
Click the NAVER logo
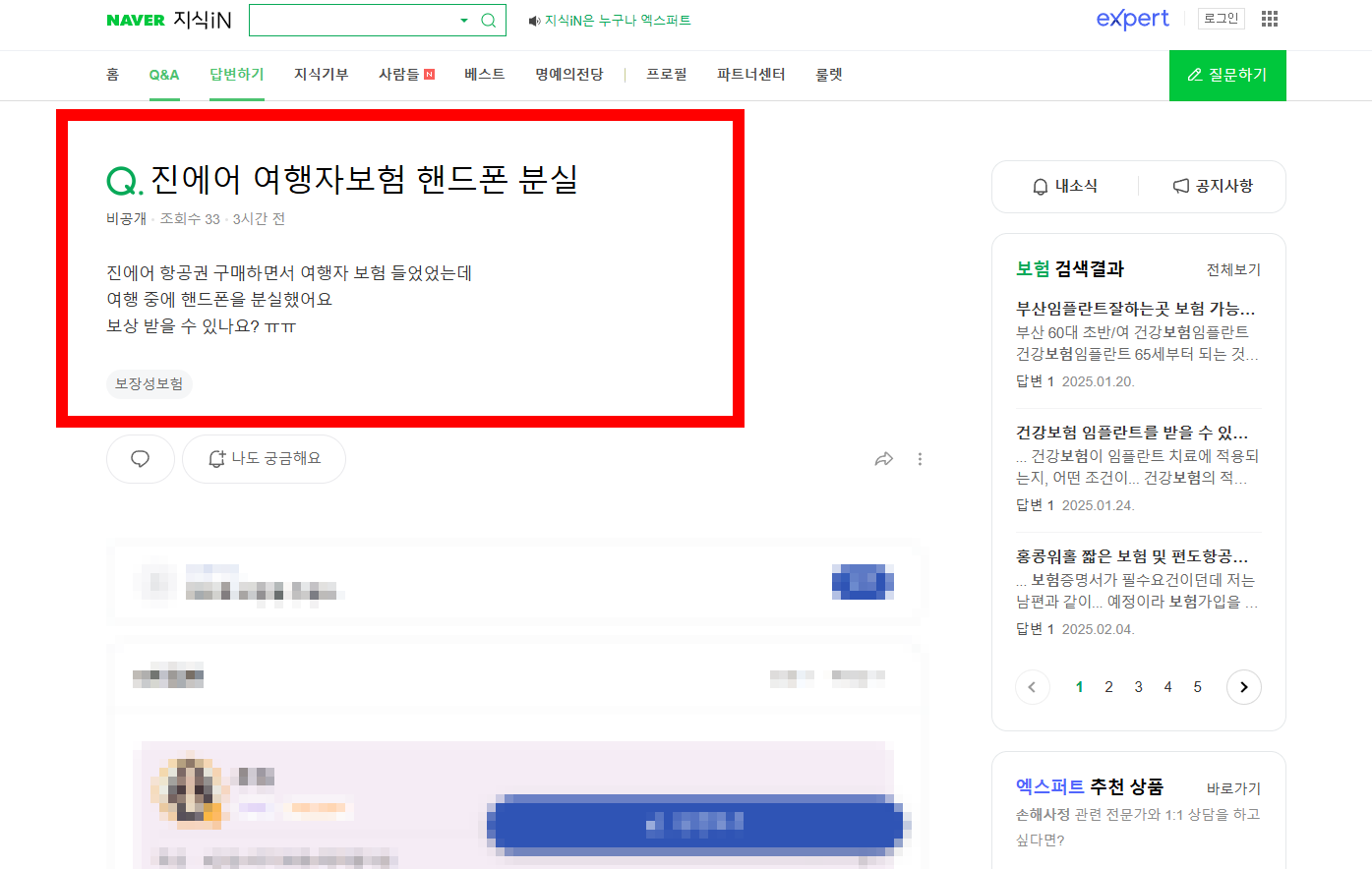point(136,20)
